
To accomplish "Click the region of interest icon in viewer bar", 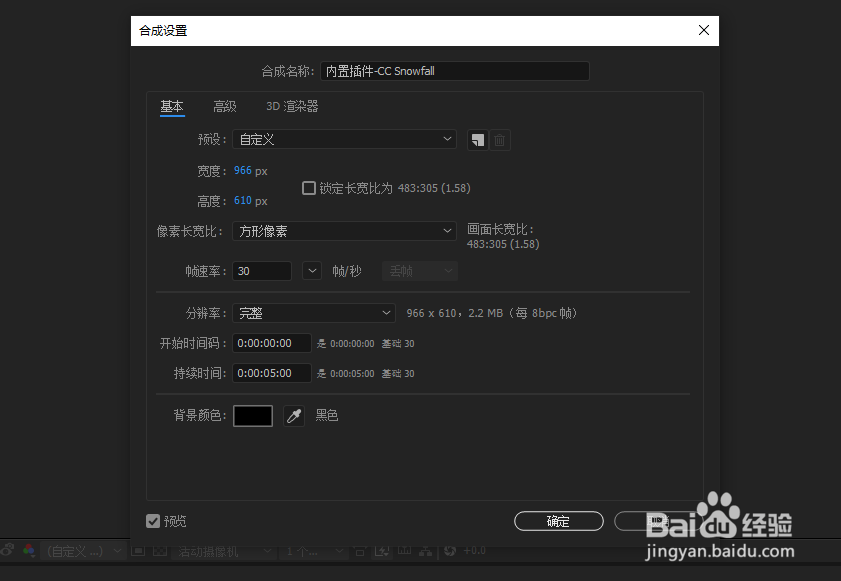I will click(138, 550).
